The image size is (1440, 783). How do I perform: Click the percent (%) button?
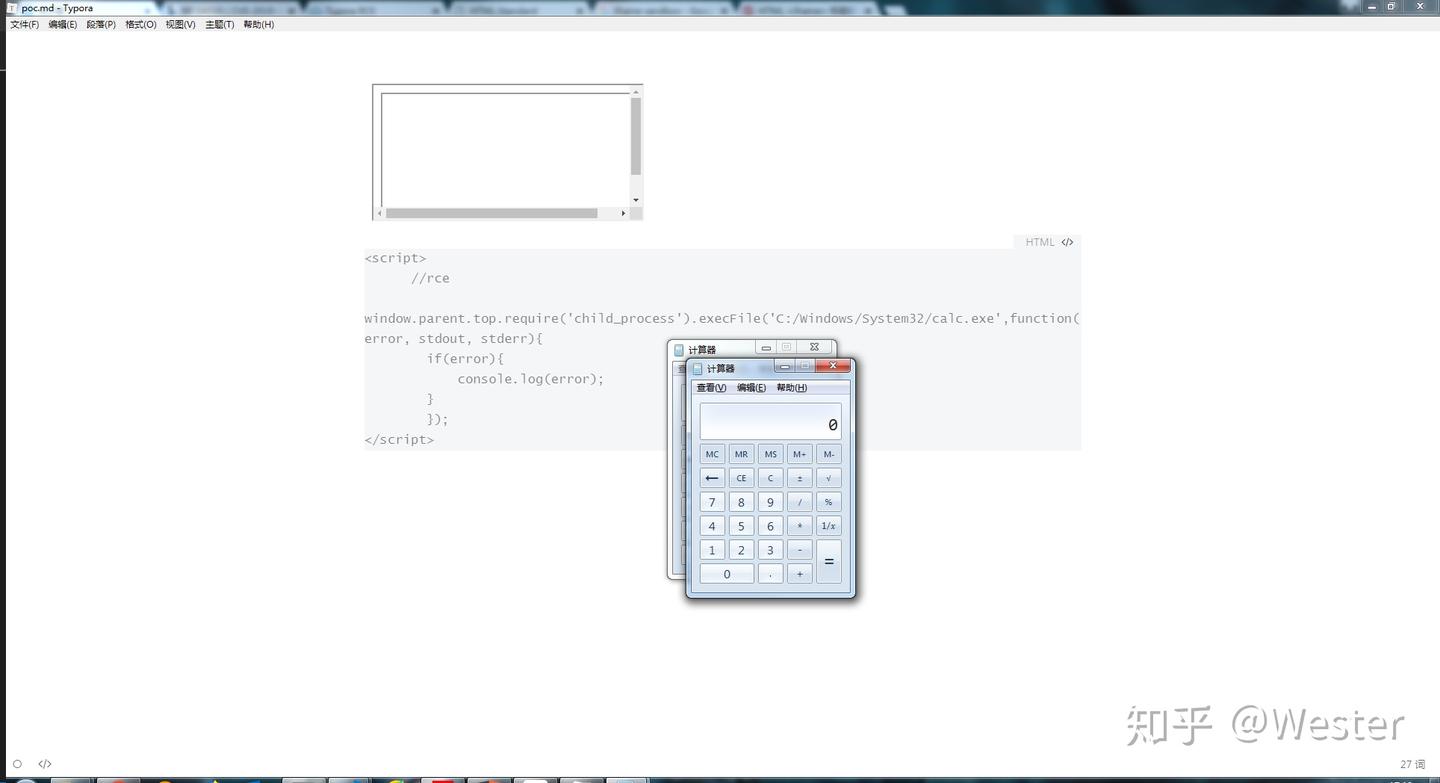point(828,502)
